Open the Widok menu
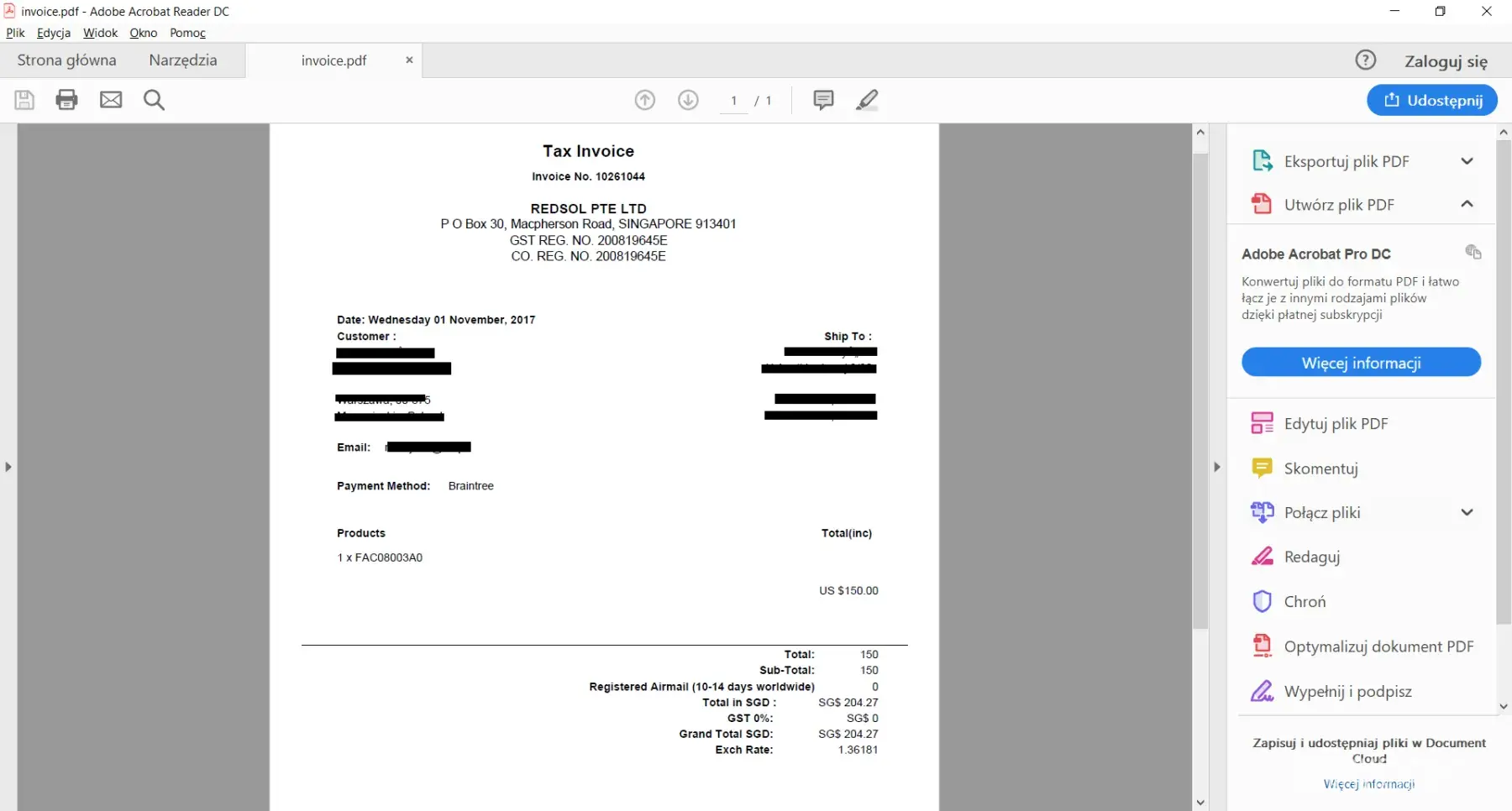 (x=100, y=33)
